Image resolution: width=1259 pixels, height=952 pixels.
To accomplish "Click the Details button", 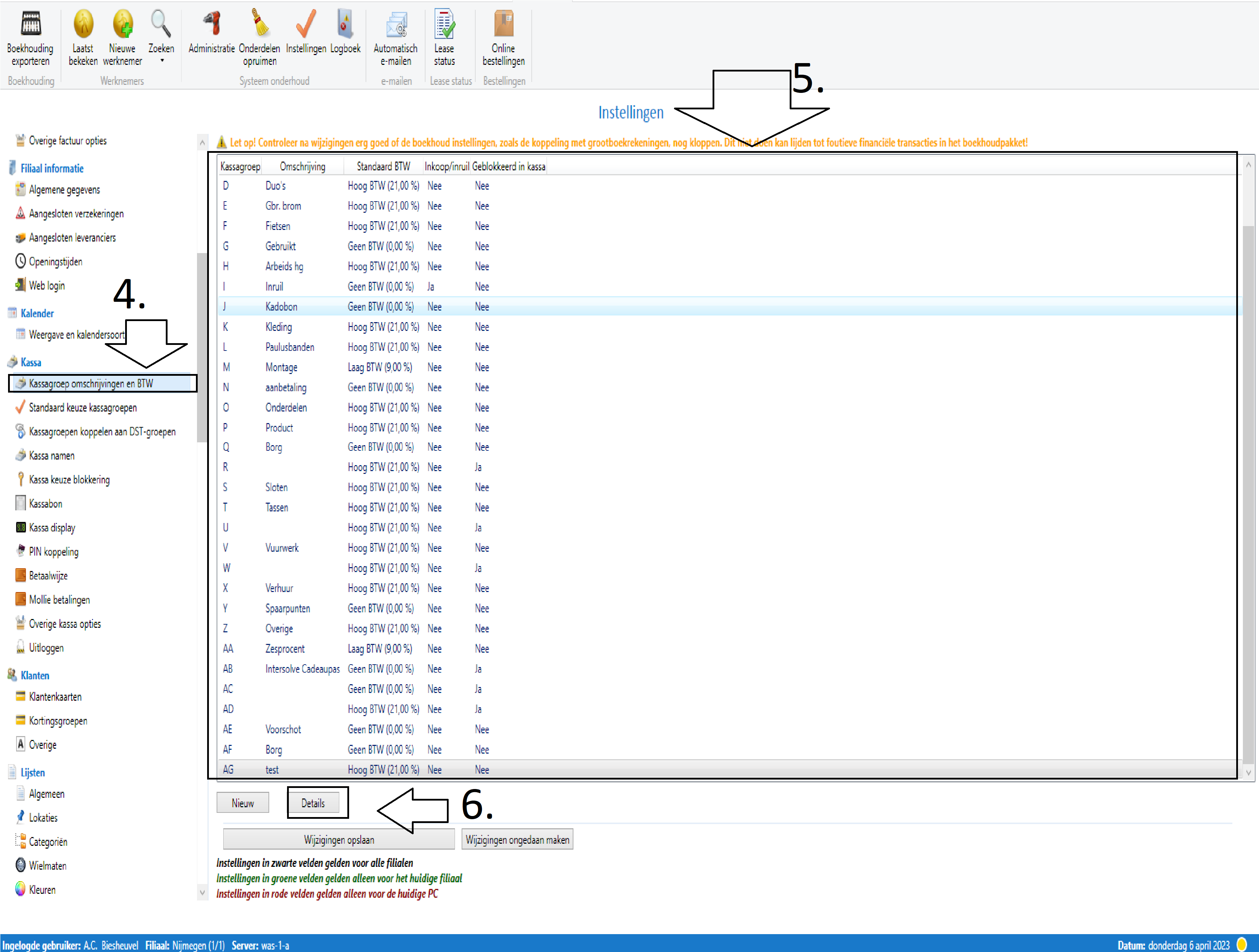I will (313, 803).
